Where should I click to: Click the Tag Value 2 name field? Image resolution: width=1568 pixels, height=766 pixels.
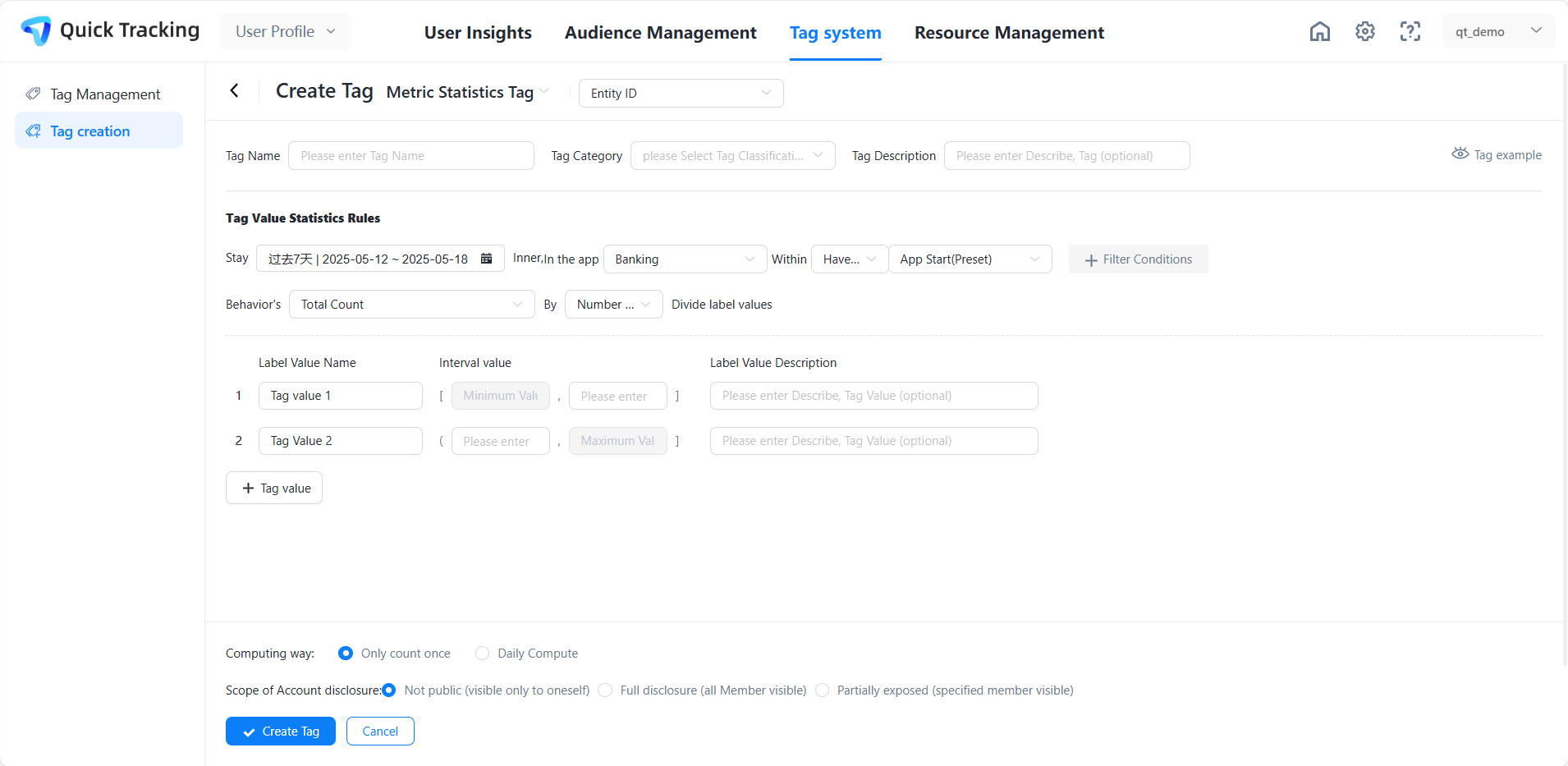click(x=341, y=441)
